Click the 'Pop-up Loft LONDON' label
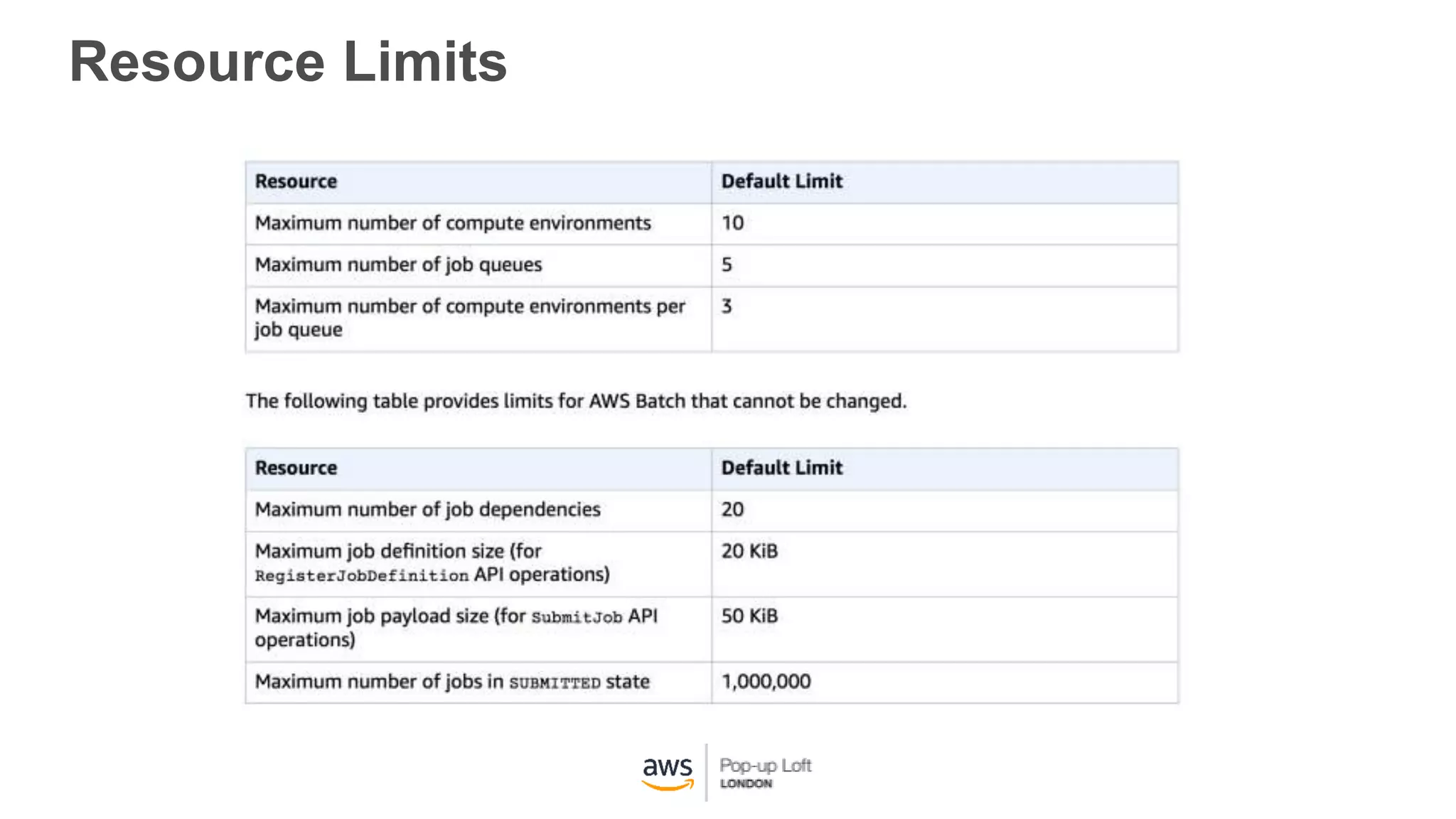The width and height of the screenshot is (1456, 819). point(765,773)
